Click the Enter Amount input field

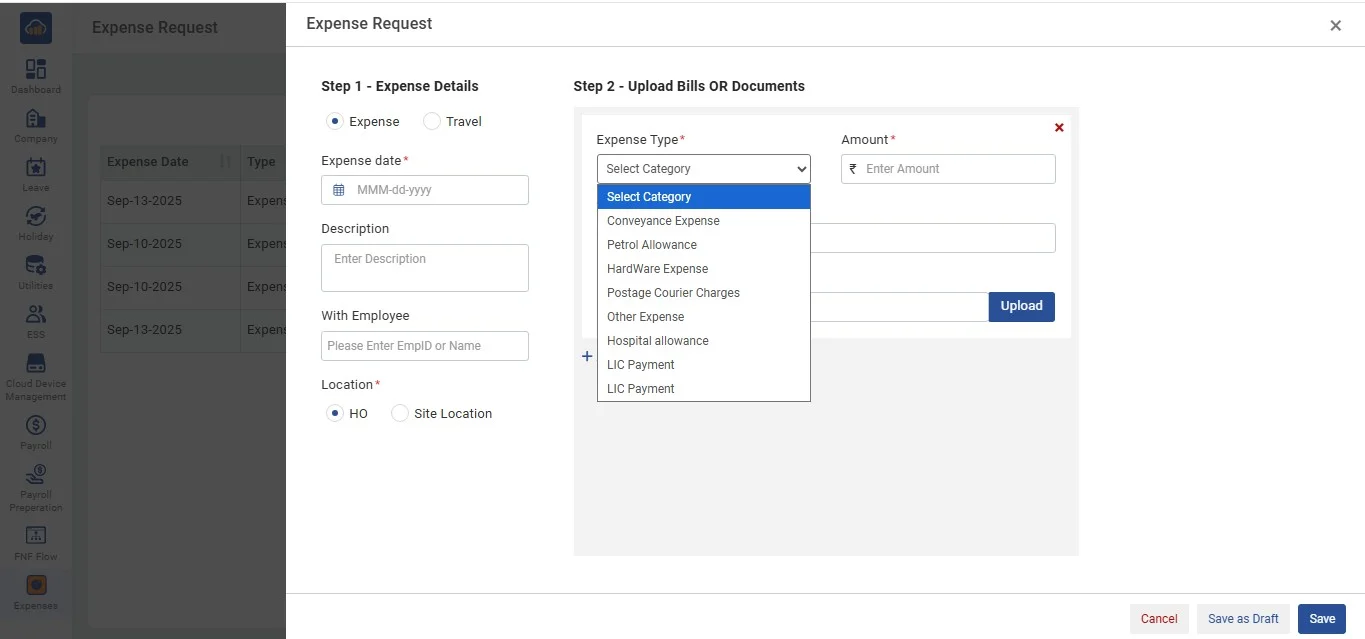[955, 169]
